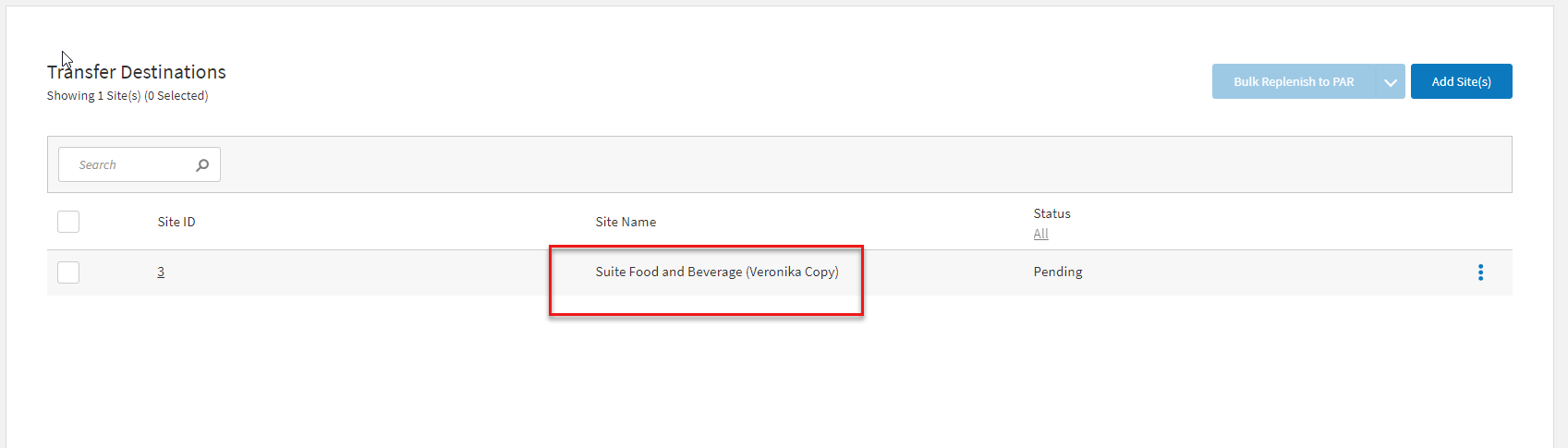Click the search magnifier icon
The width and height of the screenshot is (1568, 448).
[x=202, y=165]
